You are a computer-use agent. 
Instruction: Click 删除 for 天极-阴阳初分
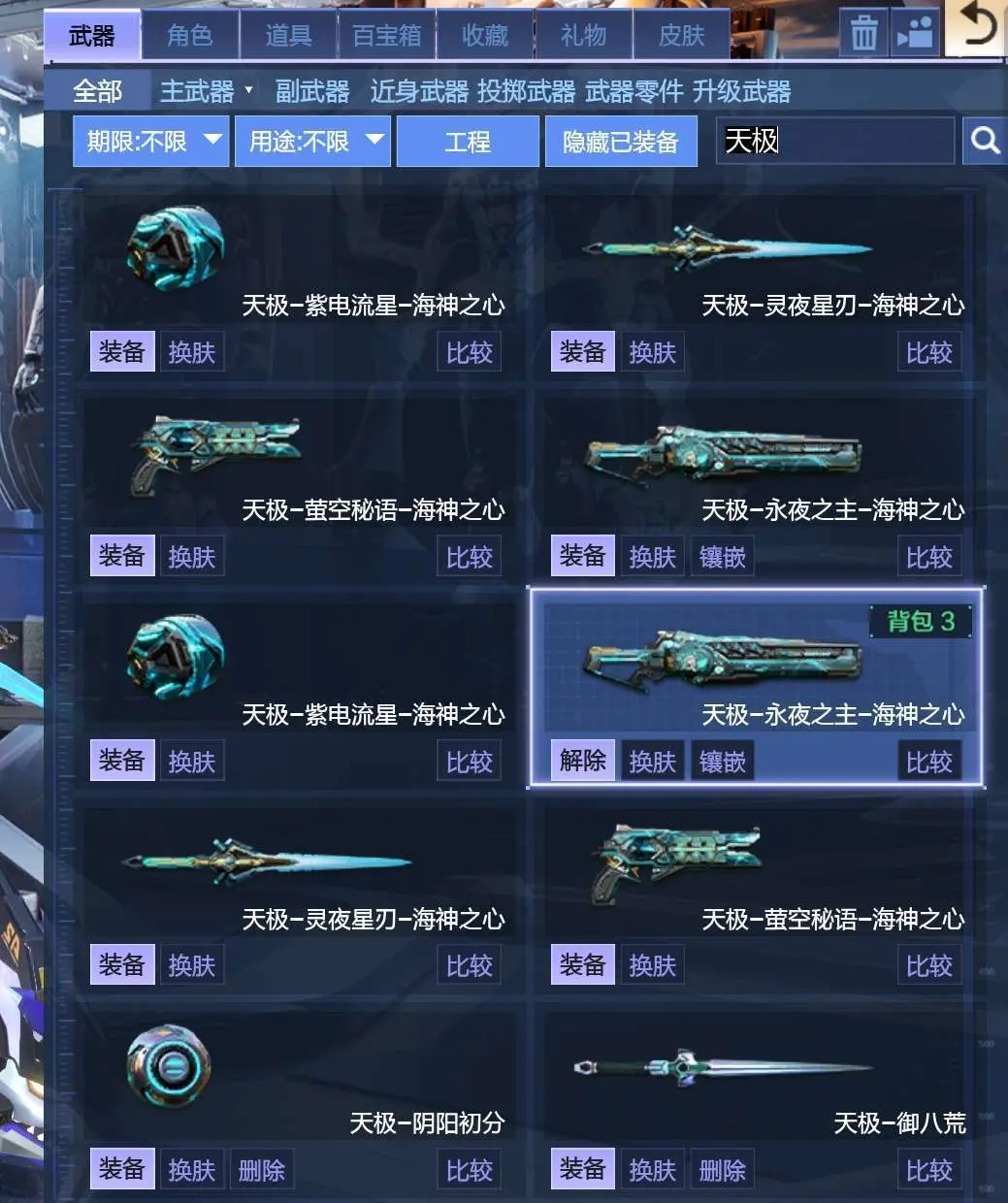pos(262,1170)
